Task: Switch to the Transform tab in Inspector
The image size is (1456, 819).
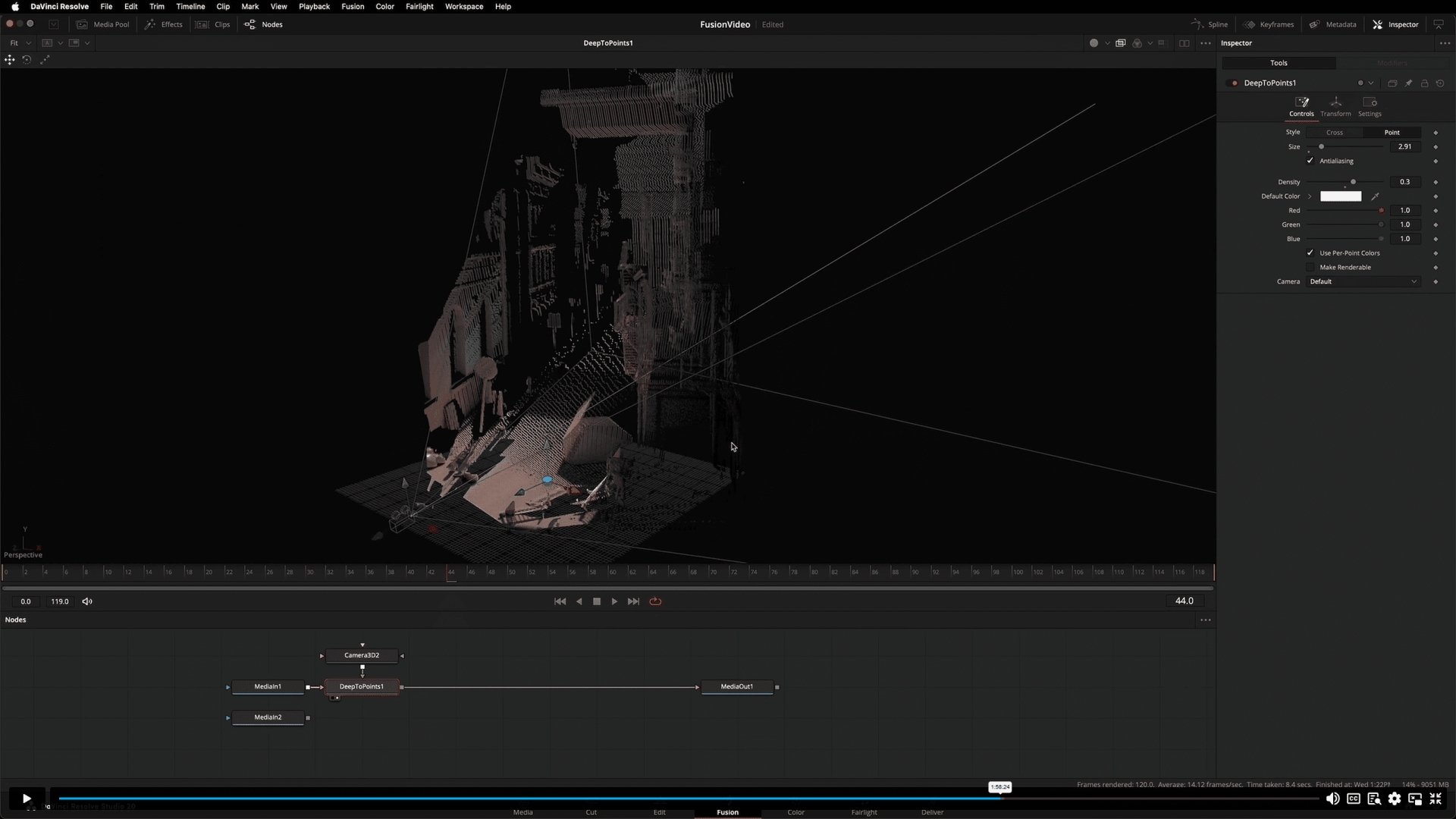Action: tap(1335, 106)
